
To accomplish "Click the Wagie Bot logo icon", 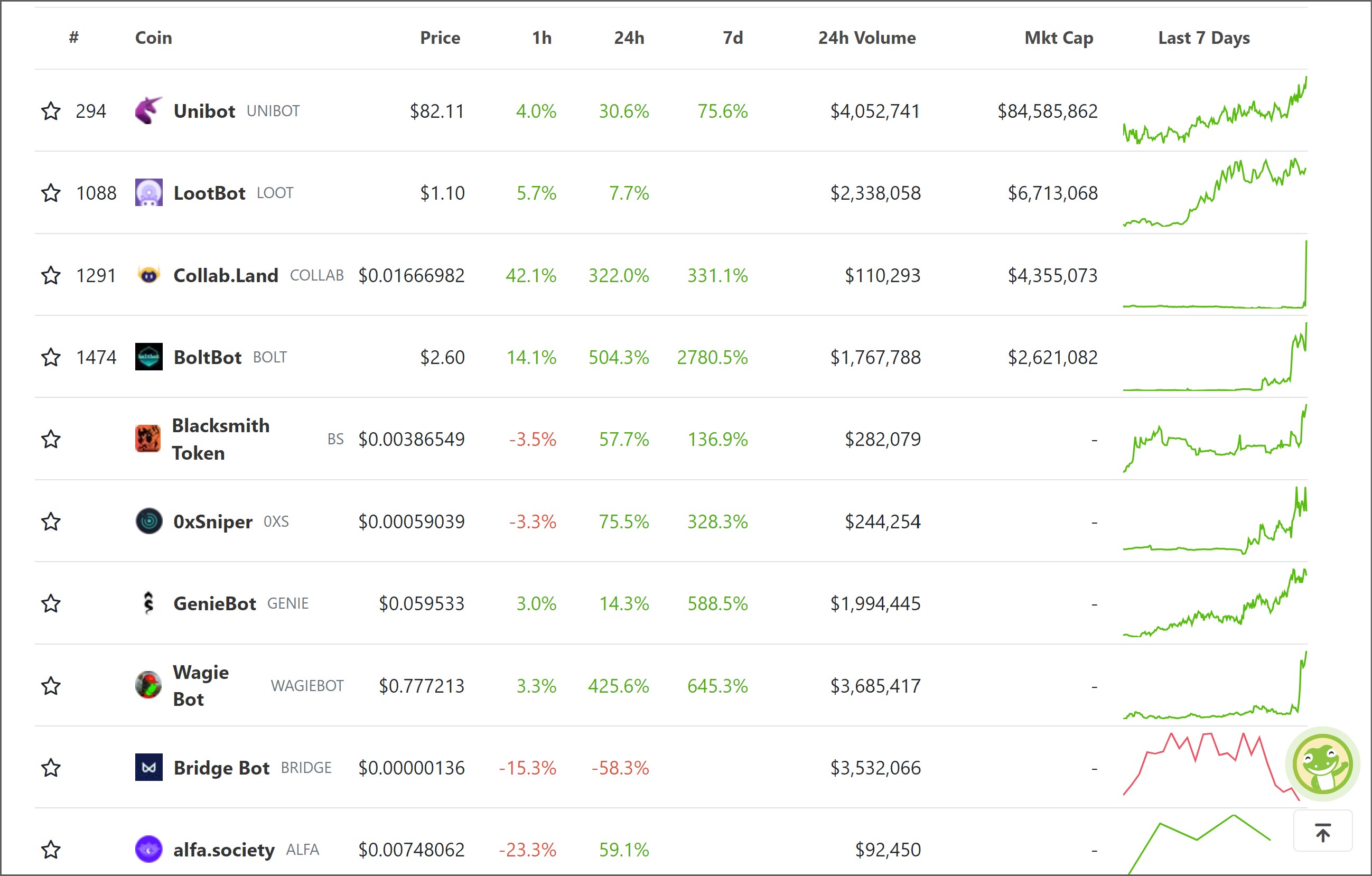I will (x=148, y=685).
